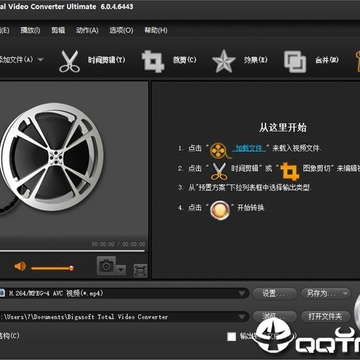The width and height of the screenshot is (360, 360).
Task: Click the 加载文件 link
Action: (249, 148)
